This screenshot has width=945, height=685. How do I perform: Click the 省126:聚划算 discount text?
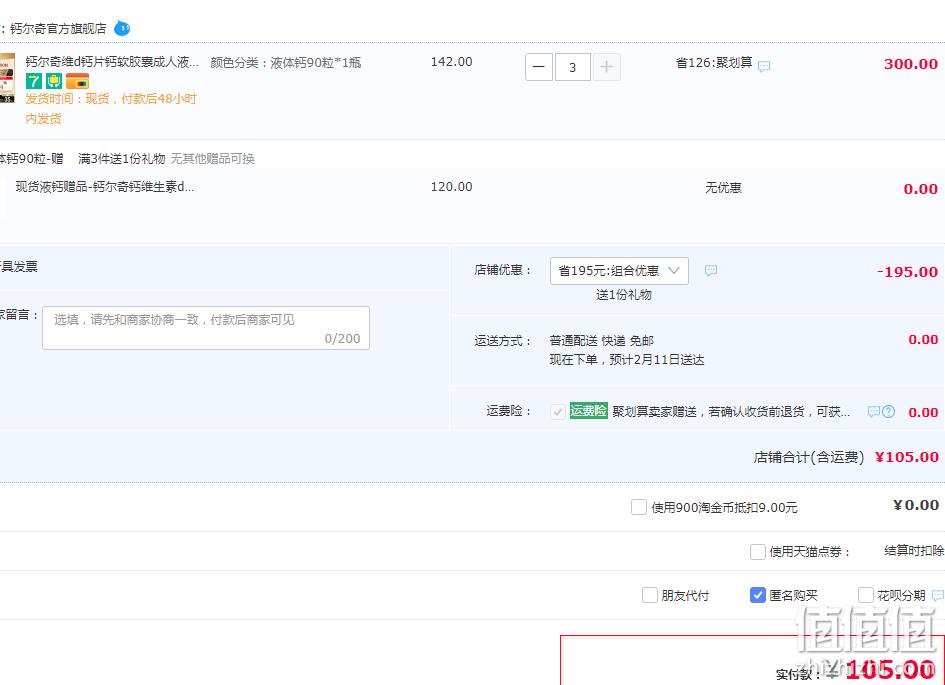714,63
